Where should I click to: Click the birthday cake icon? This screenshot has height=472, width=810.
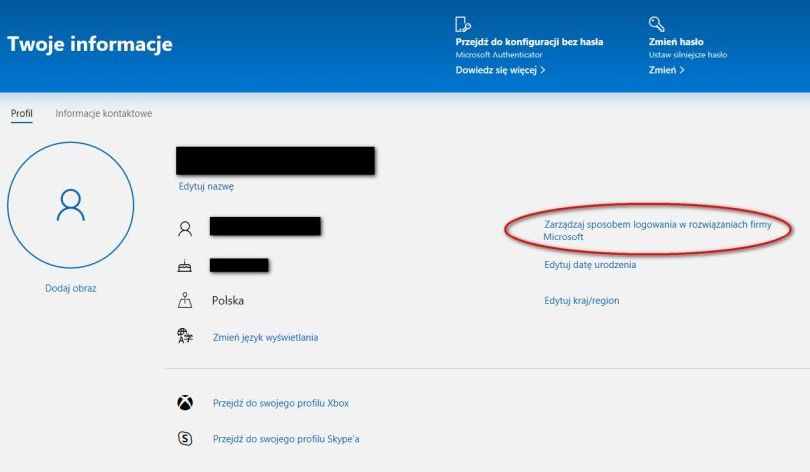185,265
